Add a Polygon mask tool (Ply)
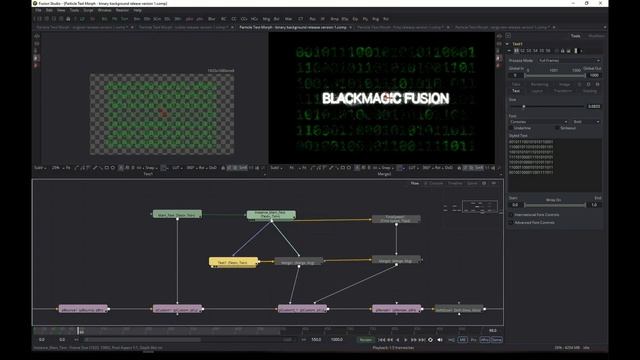Screen dimensions: 640x360 (365, 19)
